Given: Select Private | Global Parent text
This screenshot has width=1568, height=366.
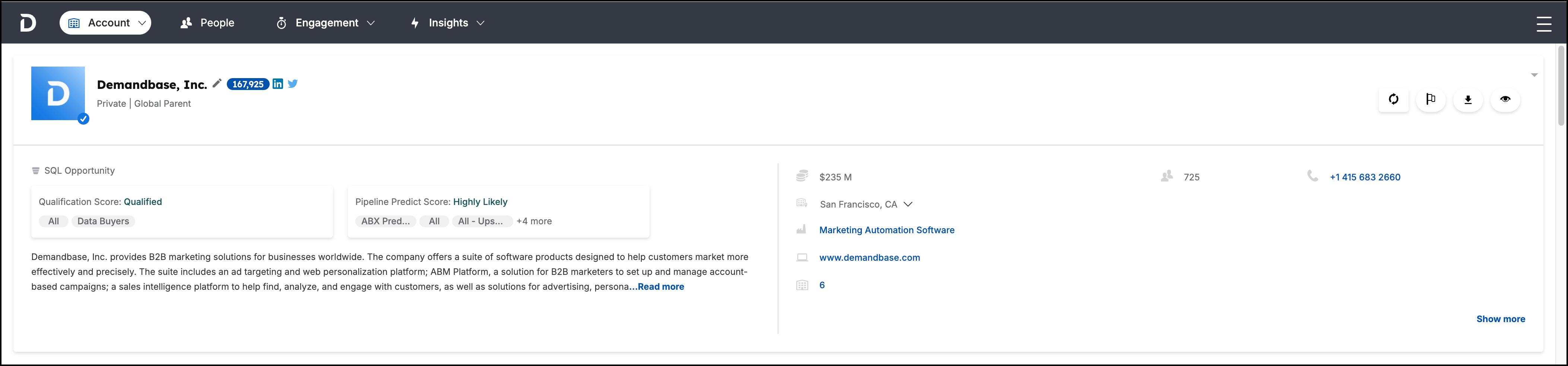Looking at the screenshot, I should coord(144,104).
